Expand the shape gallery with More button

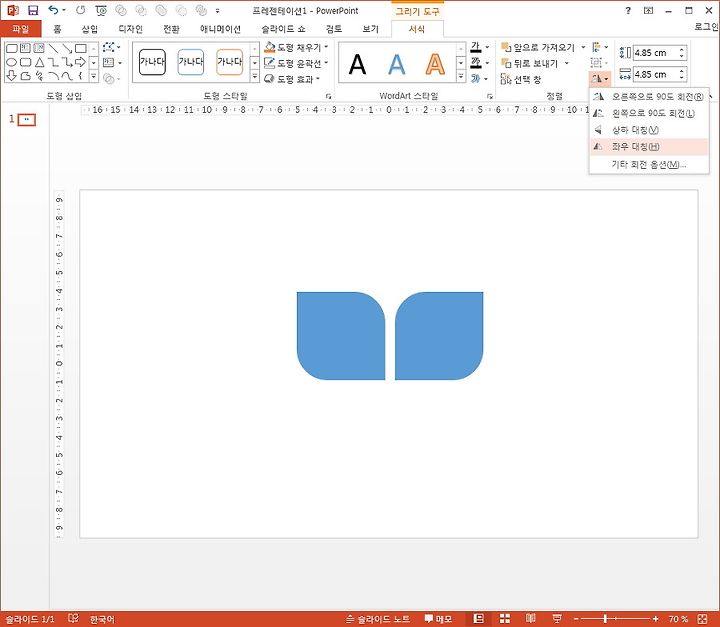tap(94, 76)
